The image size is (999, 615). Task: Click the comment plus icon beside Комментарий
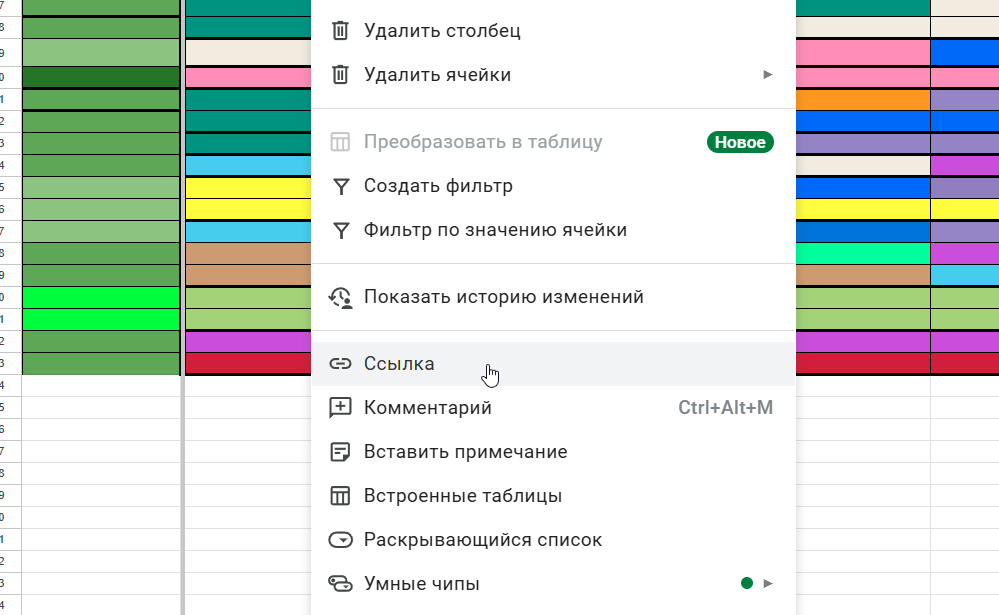(x=340, y=408)
